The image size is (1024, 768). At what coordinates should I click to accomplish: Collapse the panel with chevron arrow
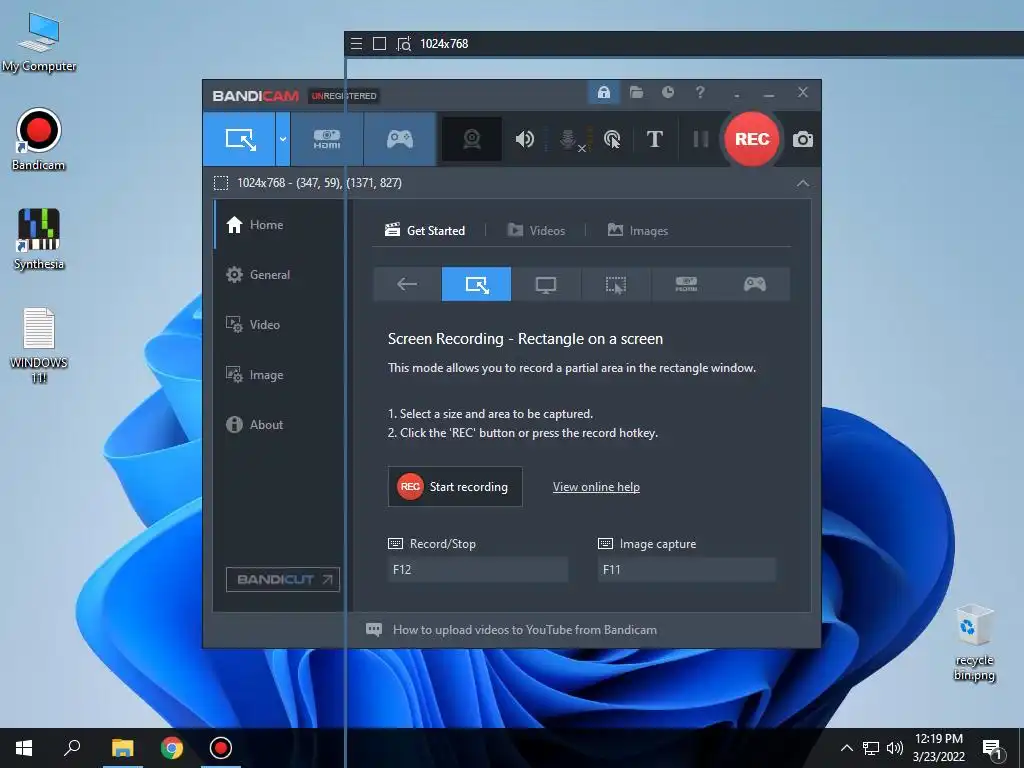803,184
